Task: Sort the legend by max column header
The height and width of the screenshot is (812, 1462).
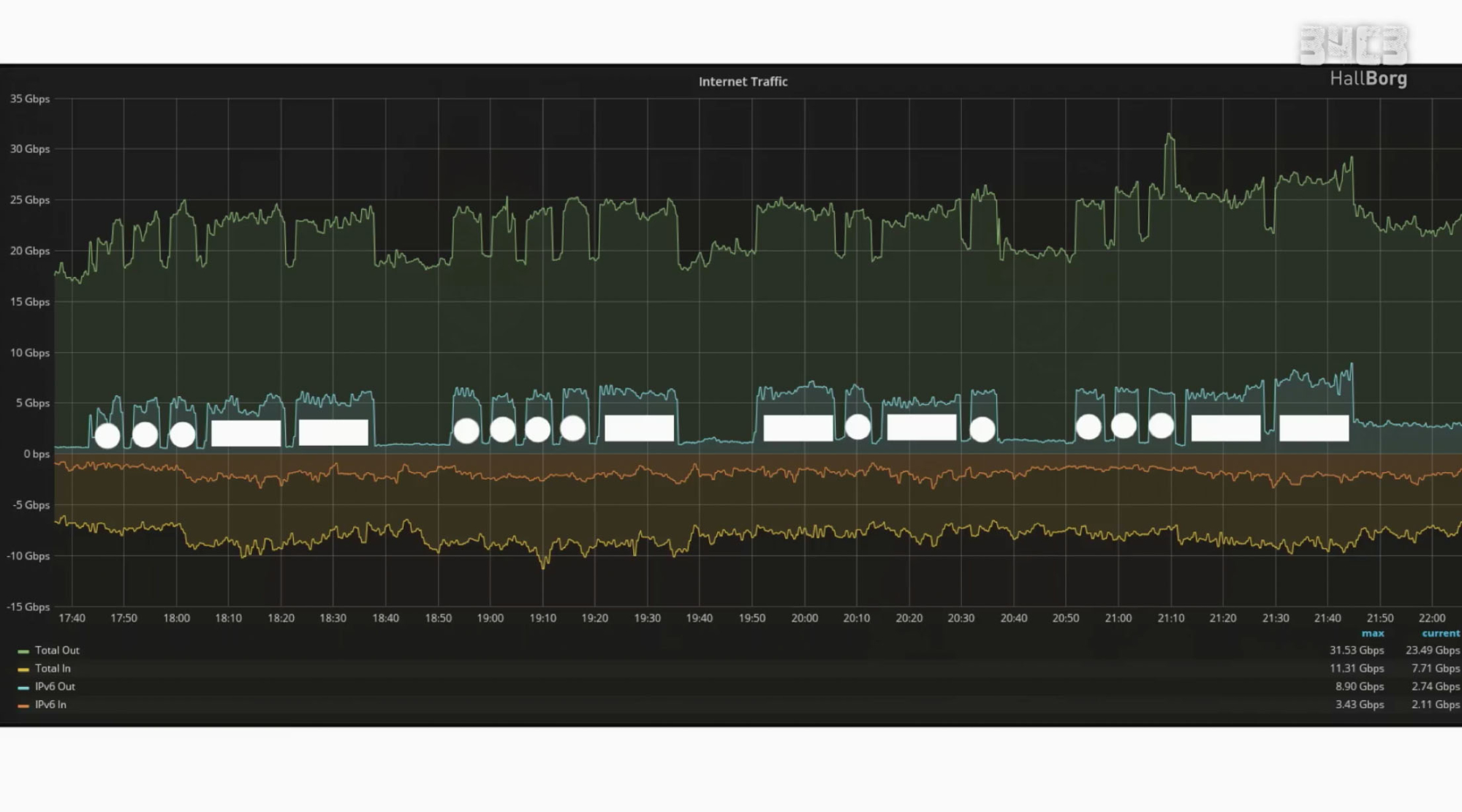Action: (x=1372, y=634)
